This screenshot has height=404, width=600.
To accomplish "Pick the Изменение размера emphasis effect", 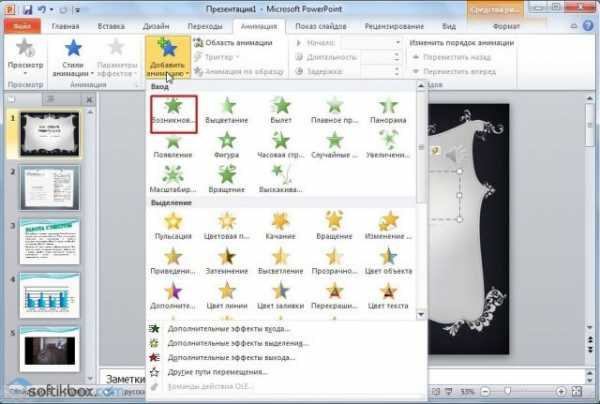I will click(388, 226).
